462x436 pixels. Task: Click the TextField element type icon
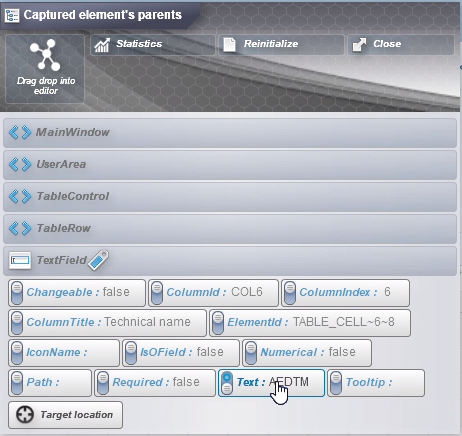click(x=20, y=260)
